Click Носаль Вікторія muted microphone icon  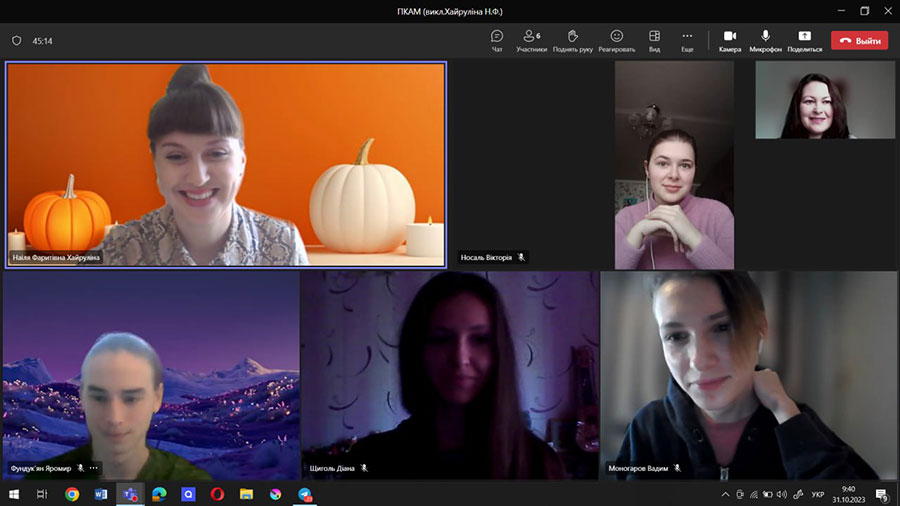tap(521, 258)
